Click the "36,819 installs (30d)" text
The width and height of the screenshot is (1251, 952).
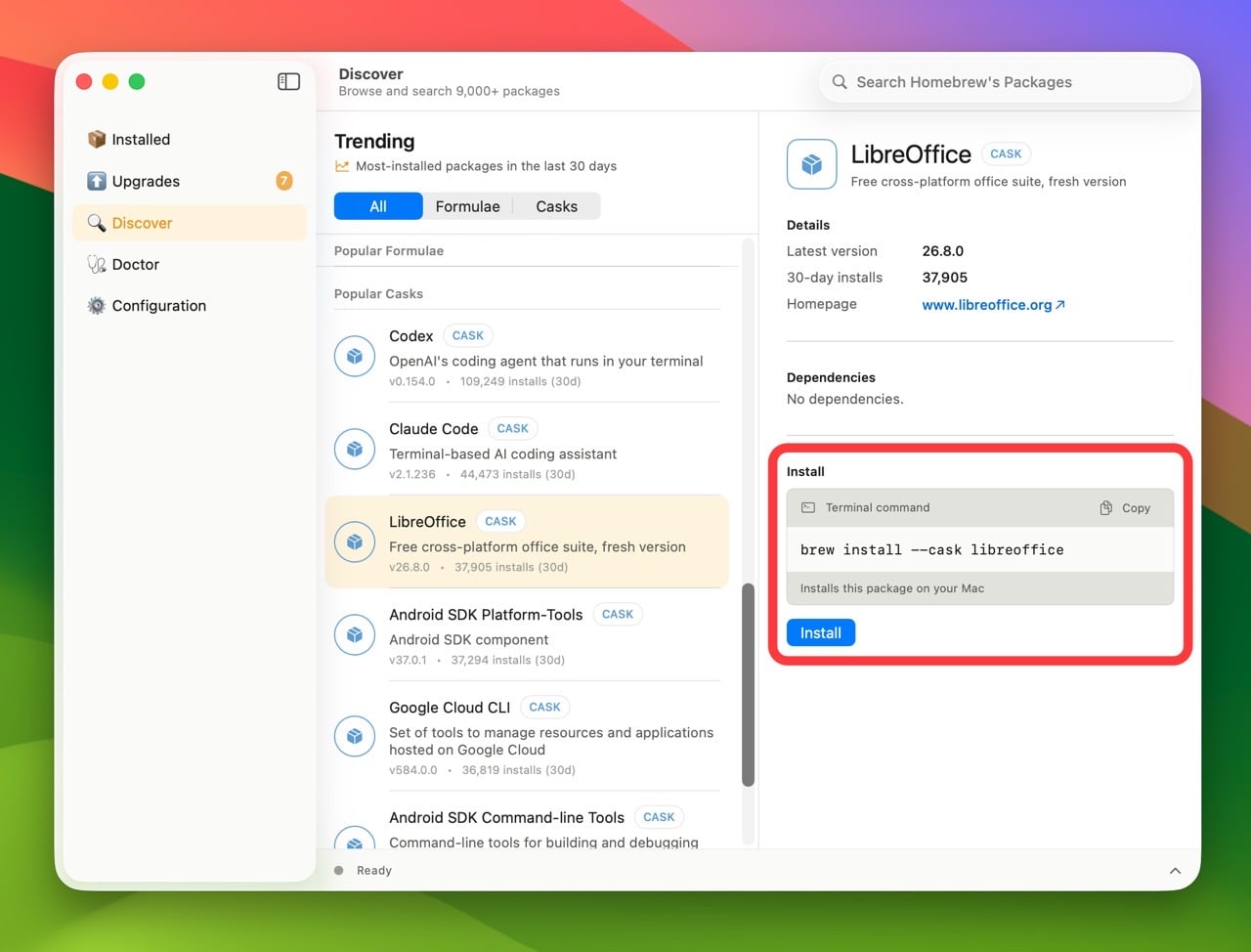(519, 770)
